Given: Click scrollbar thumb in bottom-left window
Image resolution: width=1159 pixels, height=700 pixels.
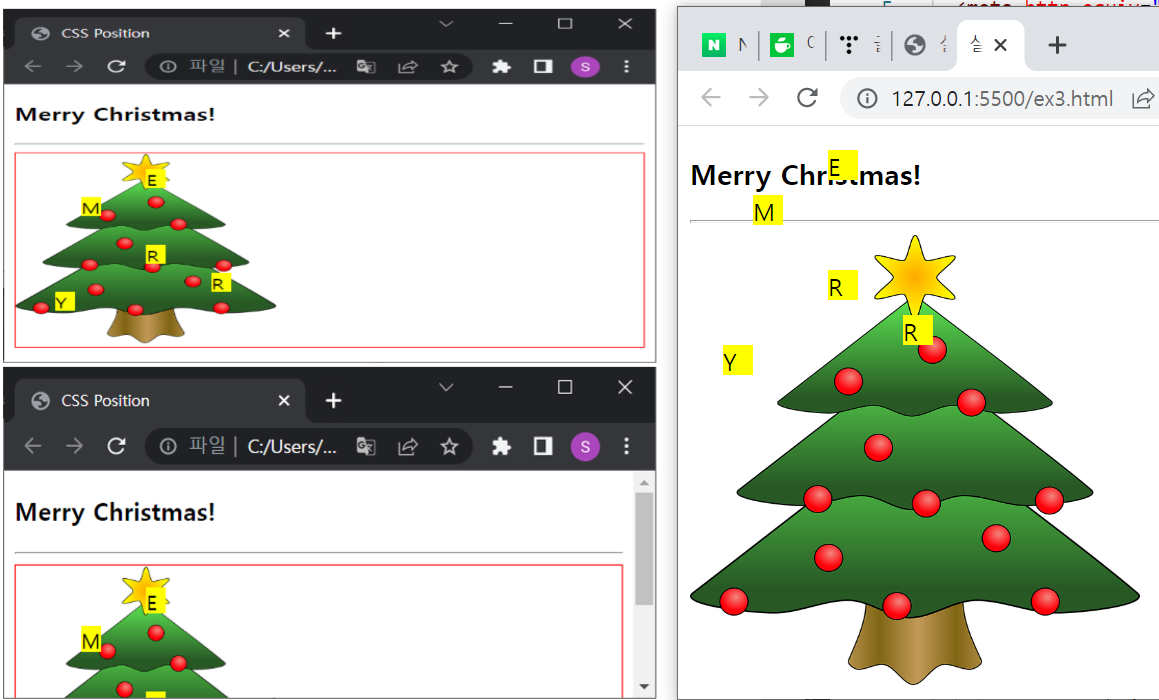Looking at the screenshot, I should (x=644, y=548).
